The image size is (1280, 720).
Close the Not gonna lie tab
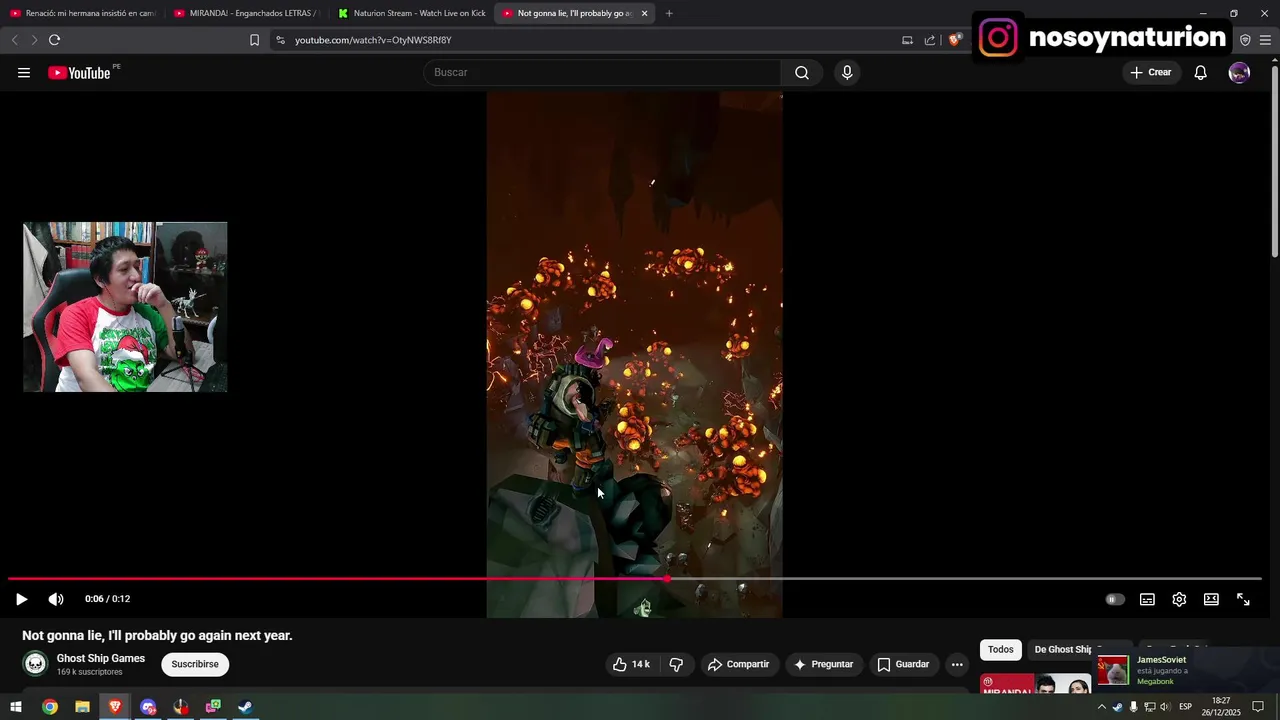pos(644,13)
